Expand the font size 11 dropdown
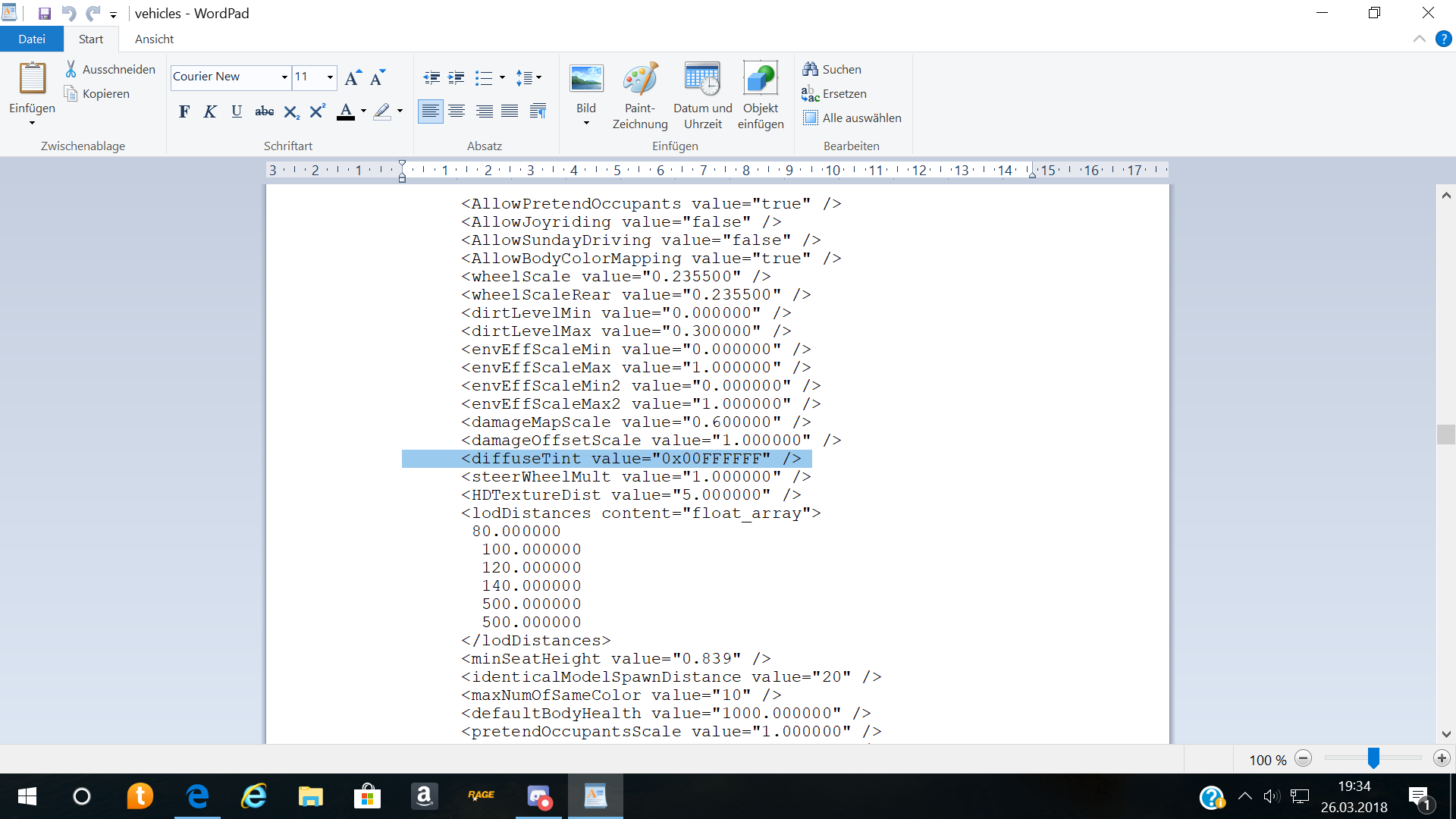 coord(330,77)
